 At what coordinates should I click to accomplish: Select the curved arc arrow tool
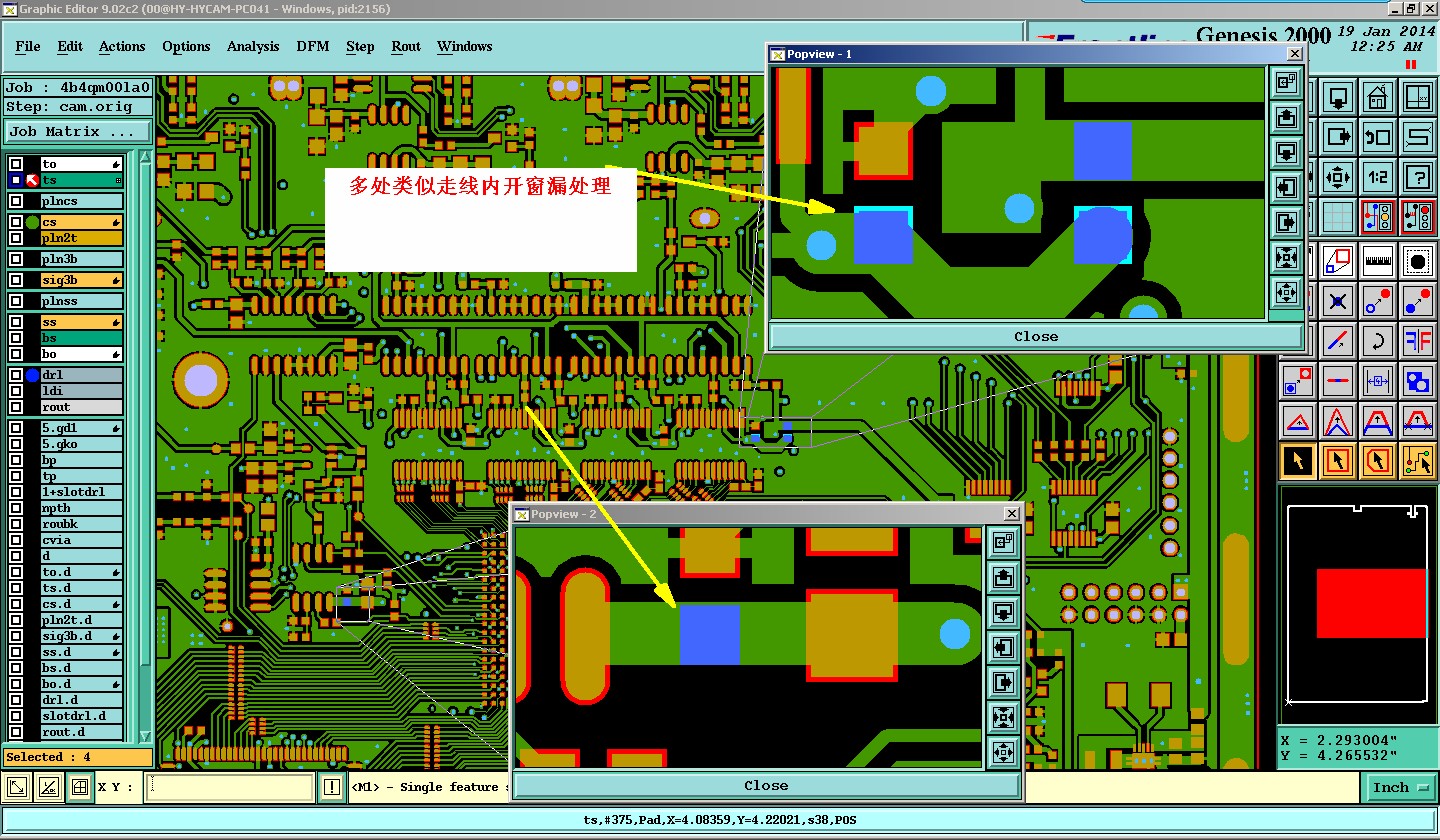(1377, 340)
